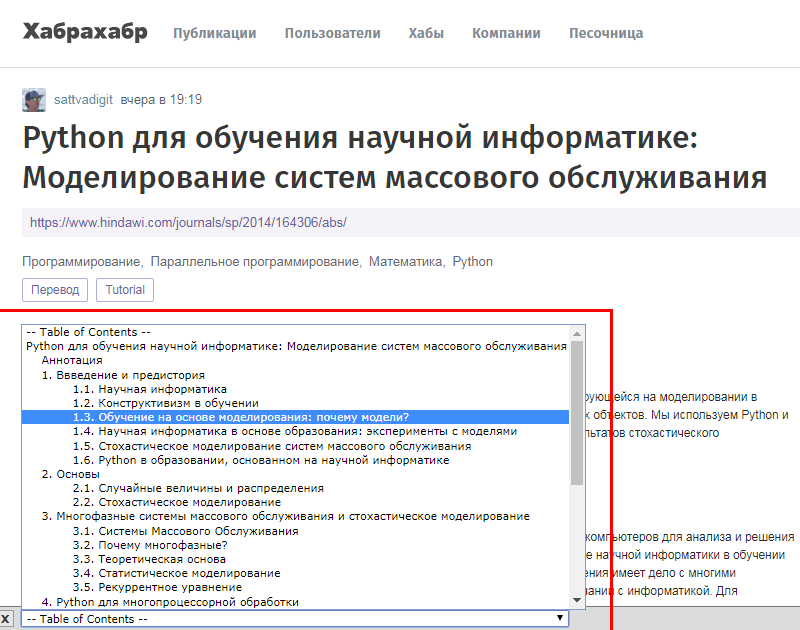Choose '3.1. Системы Массового Обслуживания' entry
Screen dimensions: 800x630
(x=295, y=531)
